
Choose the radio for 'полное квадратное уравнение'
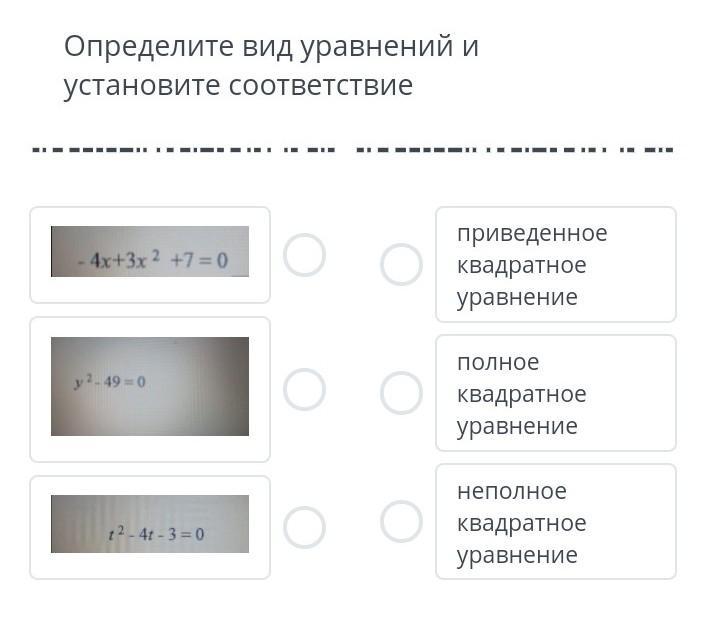(x=401, y=393)
